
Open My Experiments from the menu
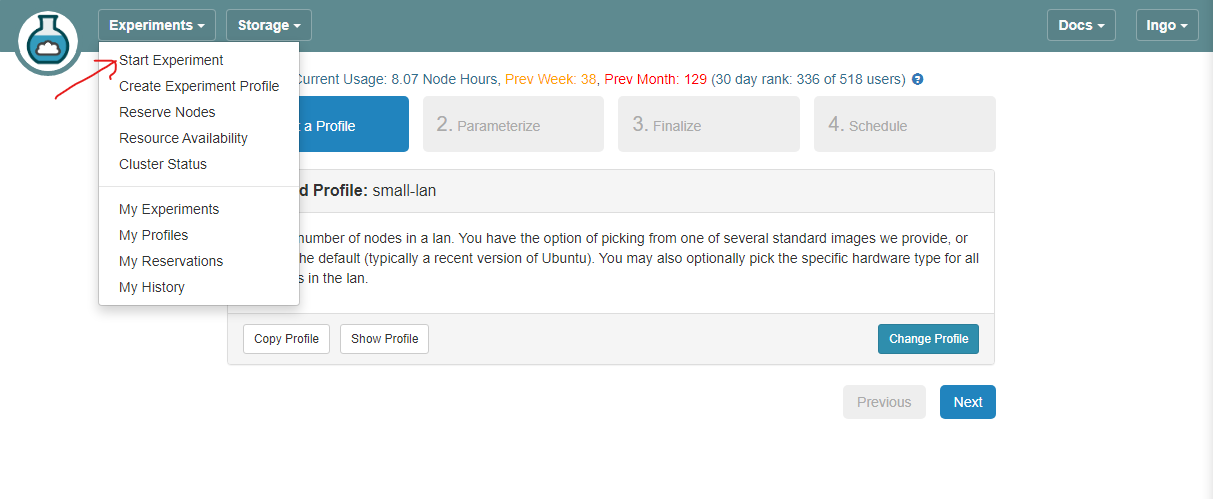[169, 209]
